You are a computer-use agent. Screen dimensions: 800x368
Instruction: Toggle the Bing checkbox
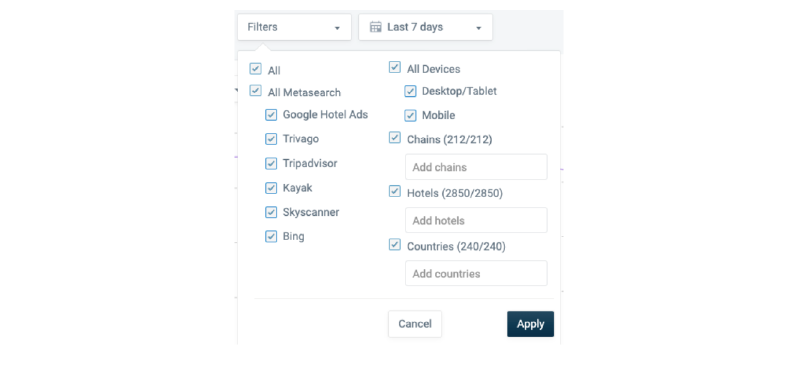coord(271,236)
